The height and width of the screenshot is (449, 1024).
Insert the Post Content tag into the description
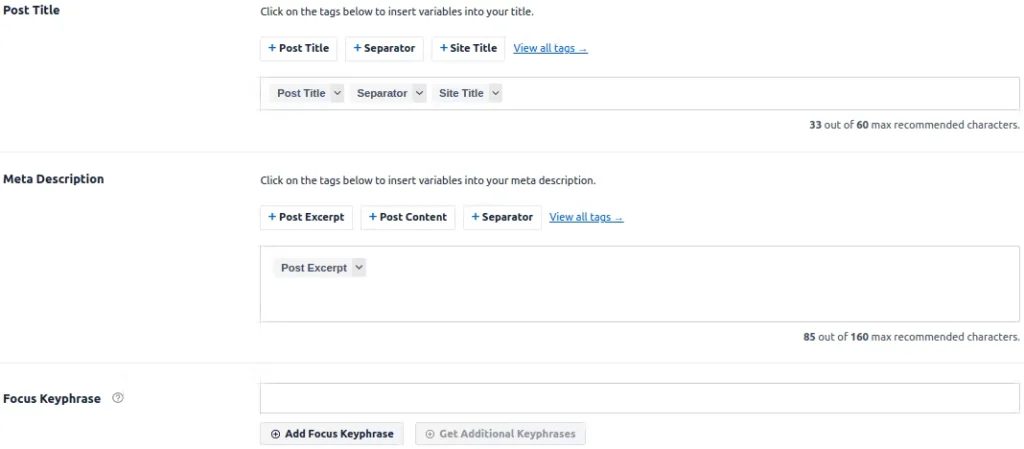(x=407, y=217)
